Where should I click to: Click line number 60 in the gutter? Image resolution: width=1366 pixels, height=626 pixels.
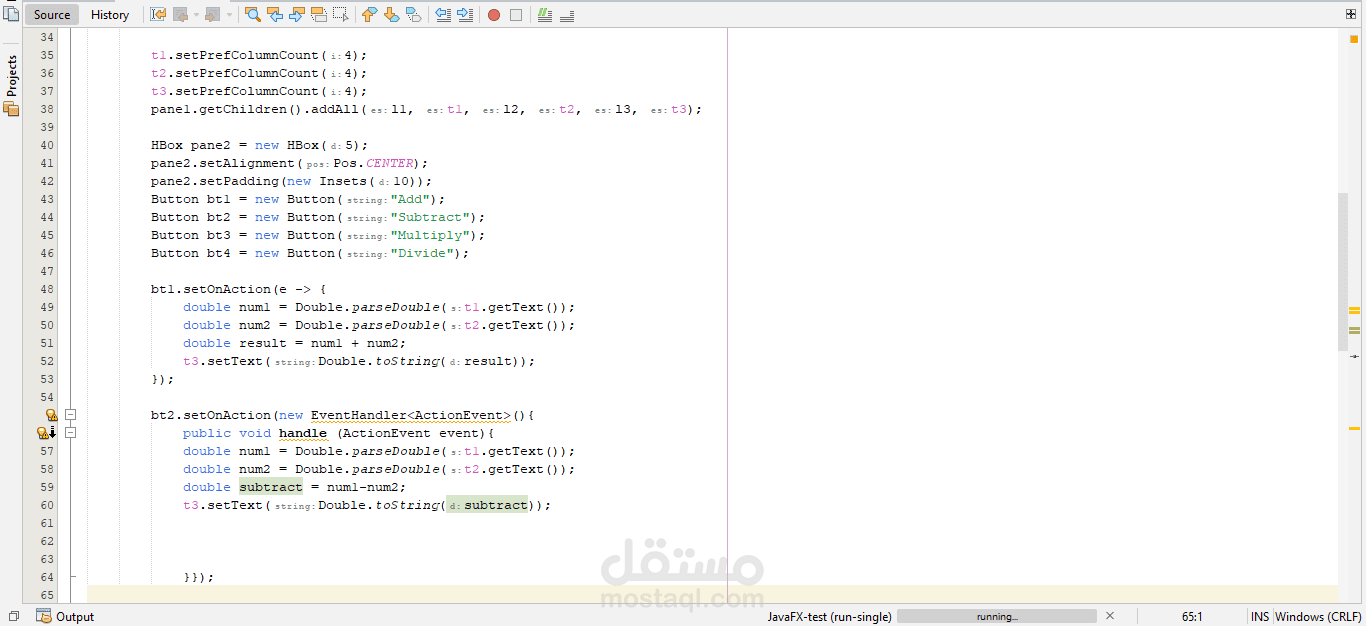47,505
